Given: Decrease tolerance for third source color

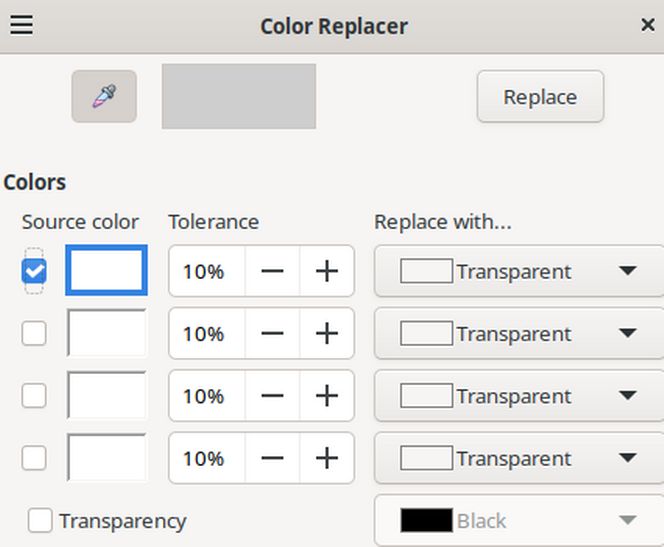Looking at the screenshot, I should point(272,396).
